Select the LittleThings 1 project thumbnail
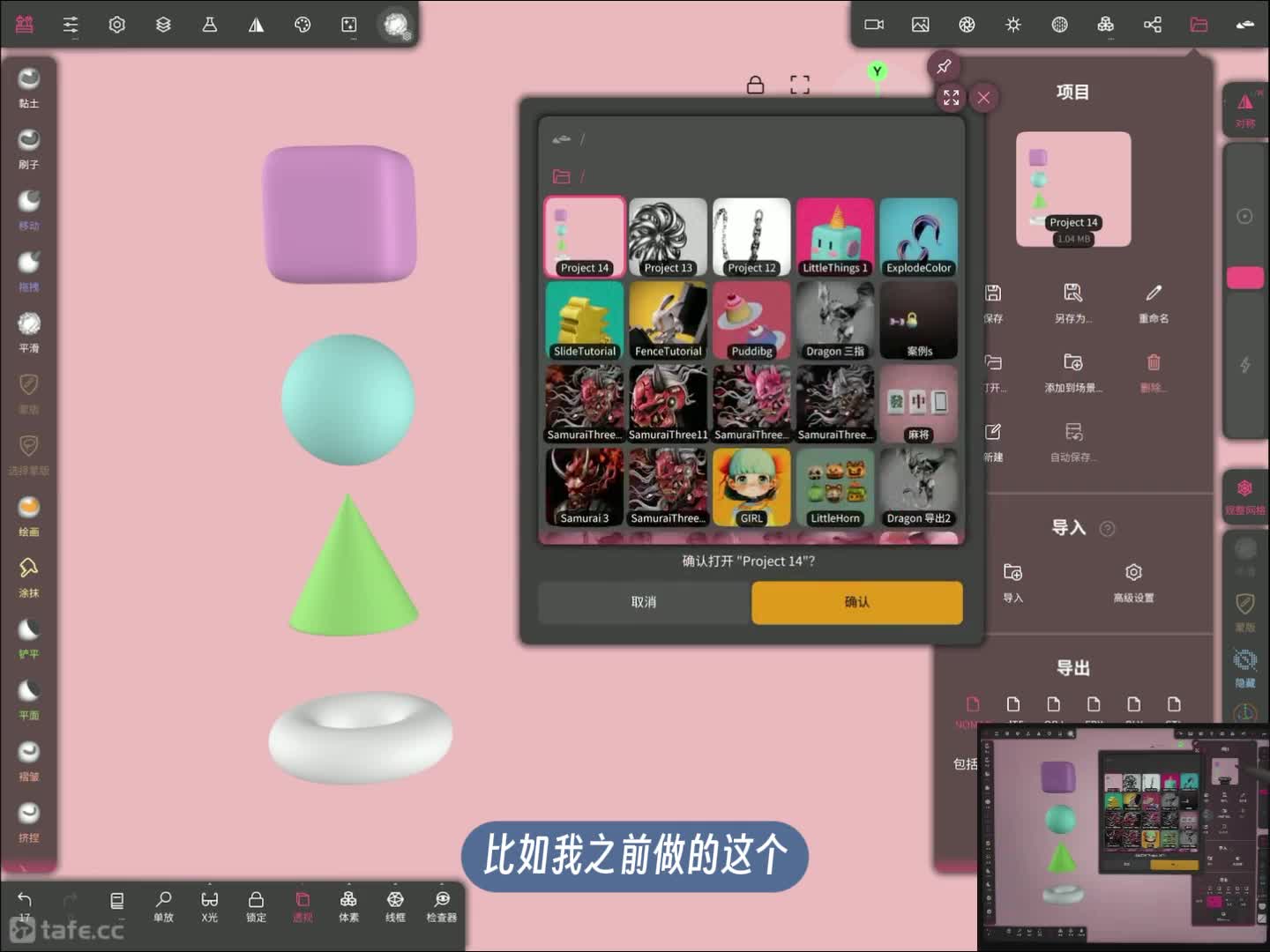Screen dimensions: 1270x952 coord(835,237)
